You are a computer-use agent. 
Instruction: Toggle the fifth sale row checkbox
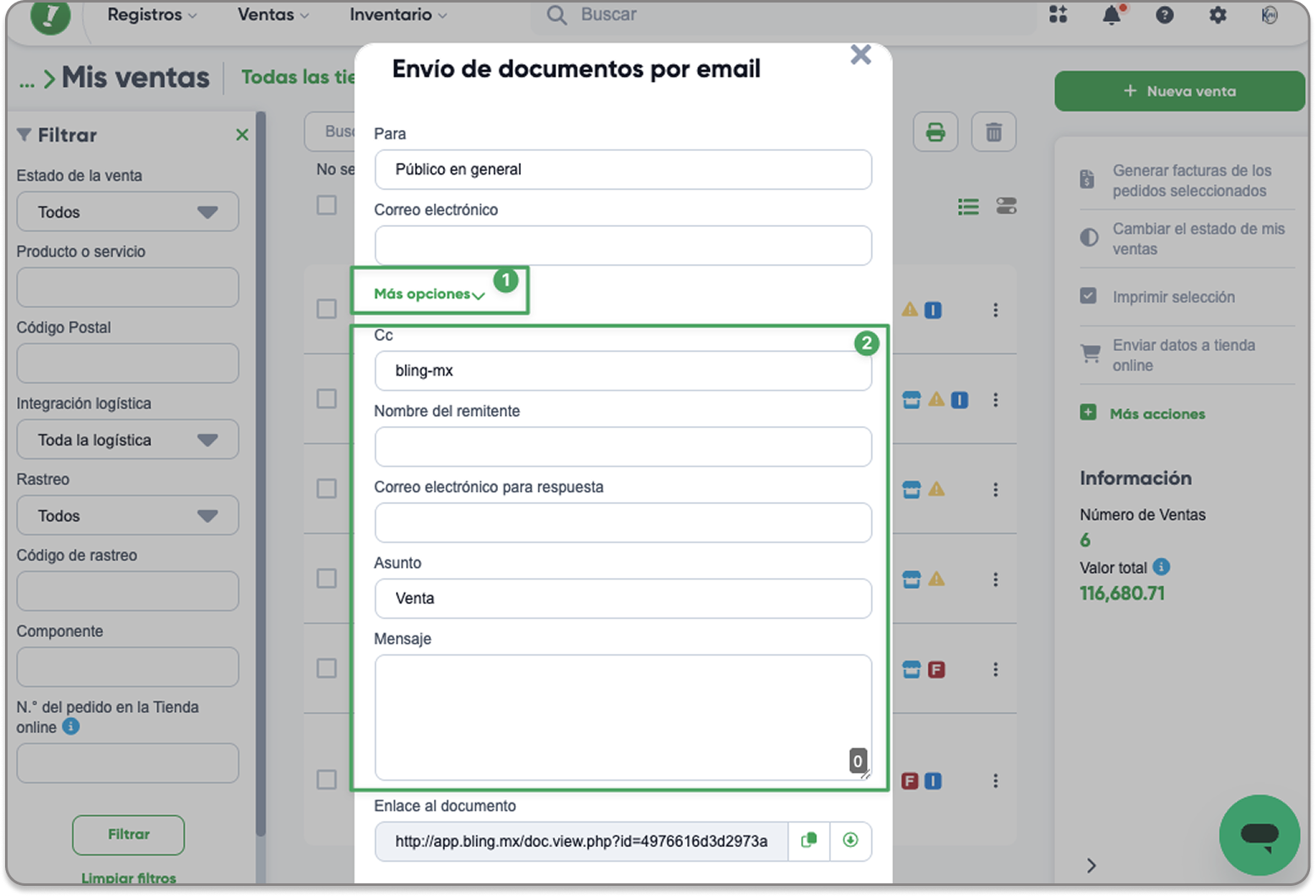pos(327,668)
